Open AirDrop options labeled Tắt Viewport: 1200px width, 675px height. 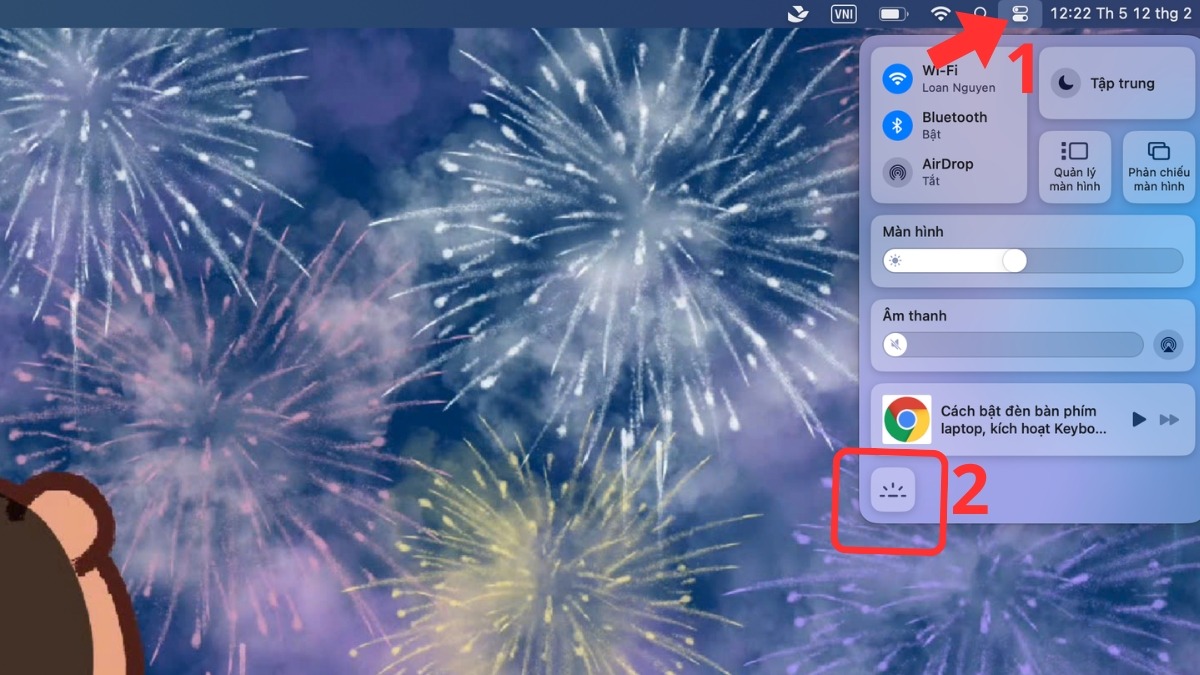(947, 172)
